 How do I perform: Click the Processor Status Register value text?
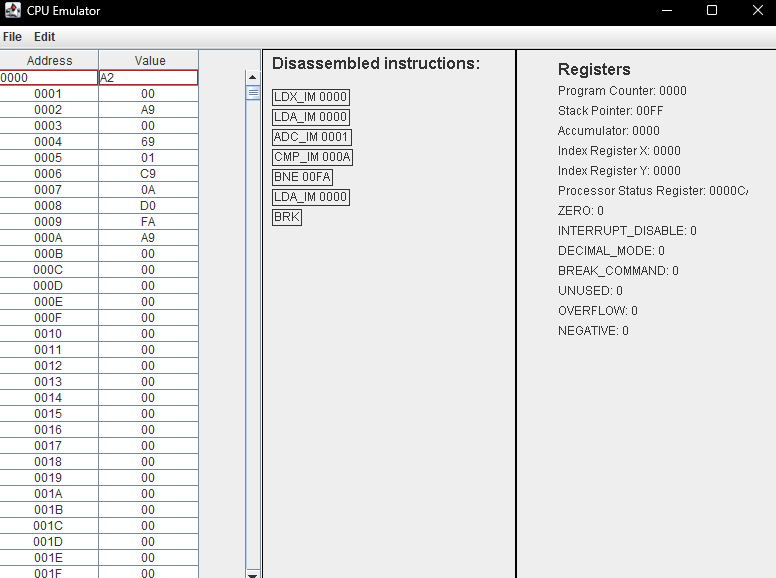click(653, 191)
